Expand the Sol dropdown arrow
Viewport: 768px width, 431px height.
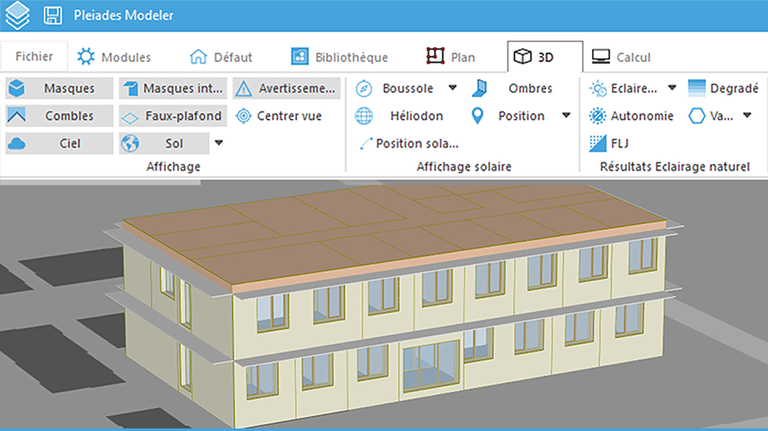pos(219,143)
